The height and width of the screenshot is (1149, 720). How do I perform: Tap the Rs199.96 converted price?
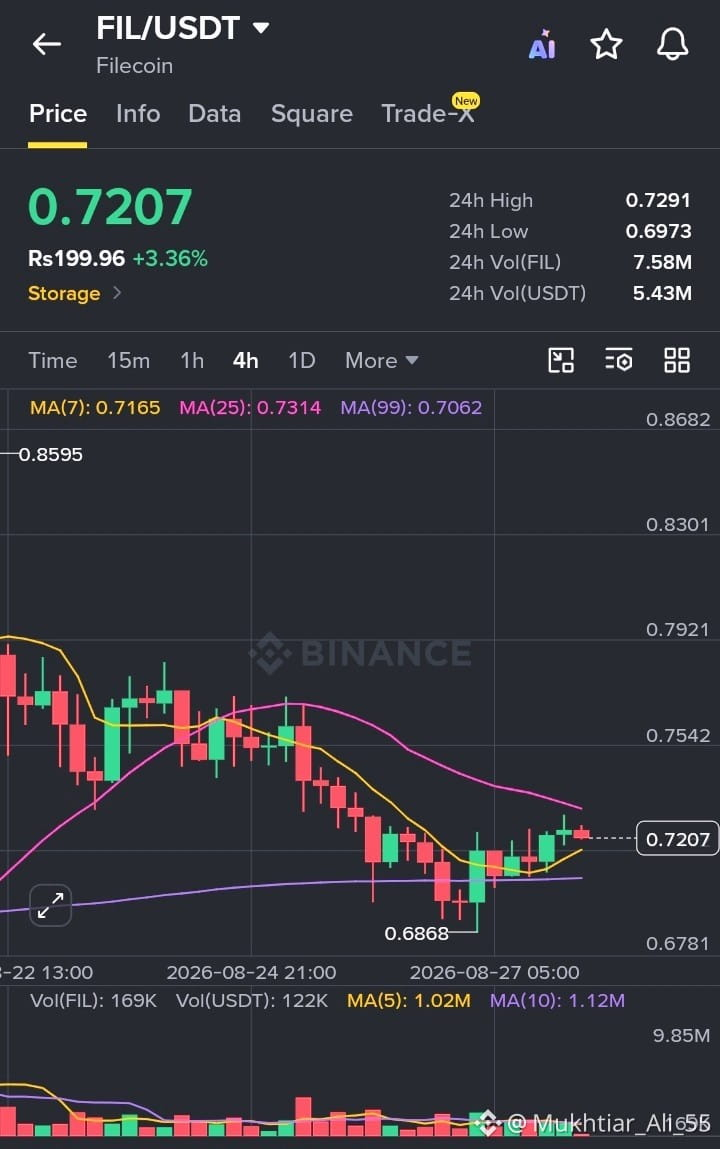76,258
